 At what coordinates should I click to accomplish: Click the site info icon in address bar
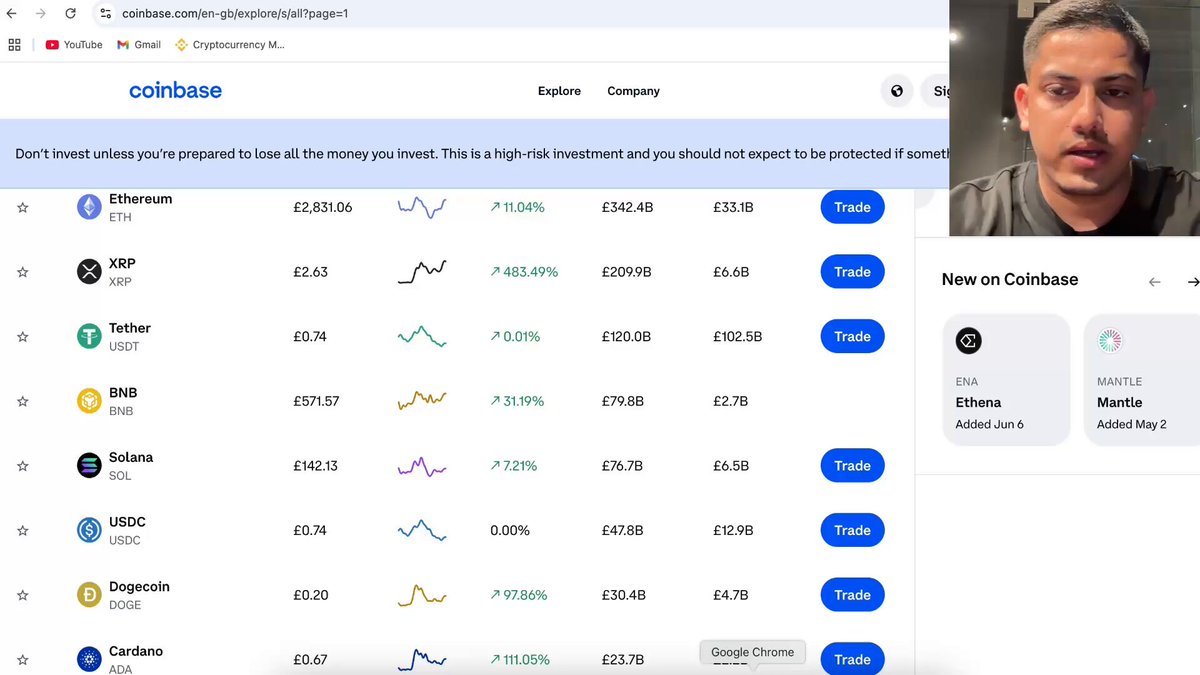(x=106, y=14)
